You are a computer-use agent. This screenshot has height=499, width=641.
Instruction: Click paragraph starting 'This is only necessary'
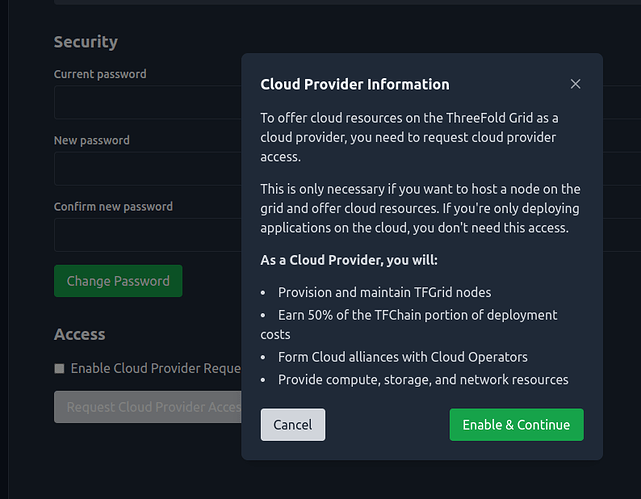coord(420,208)
